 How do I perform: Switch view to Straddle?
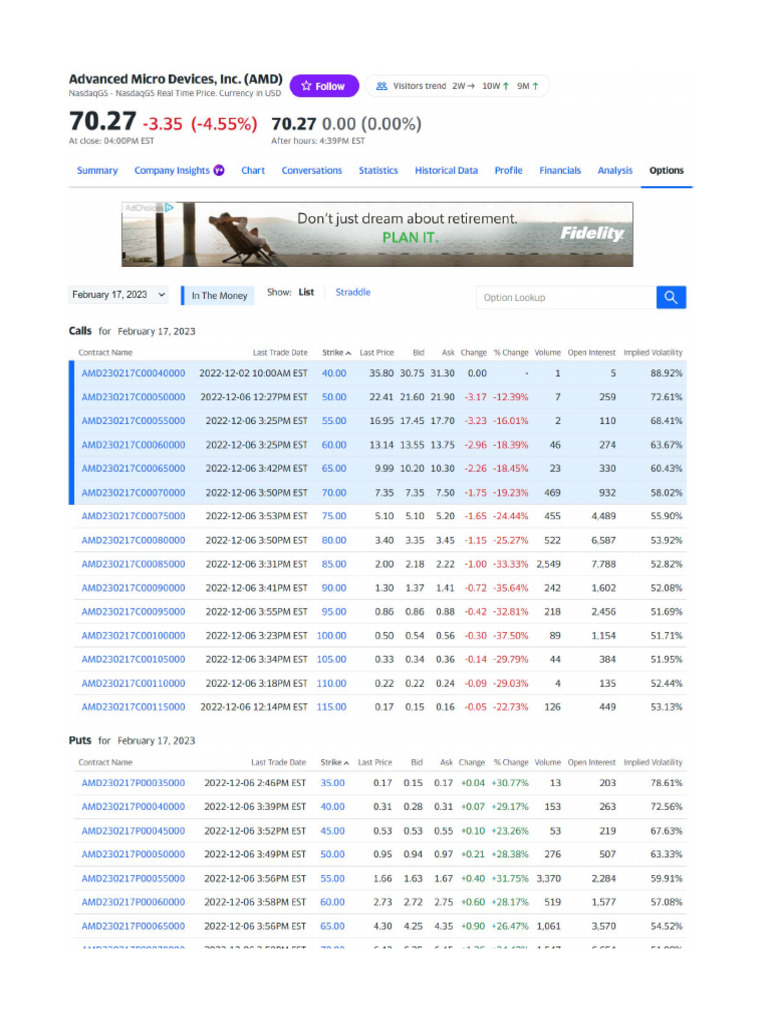point(353,293)
